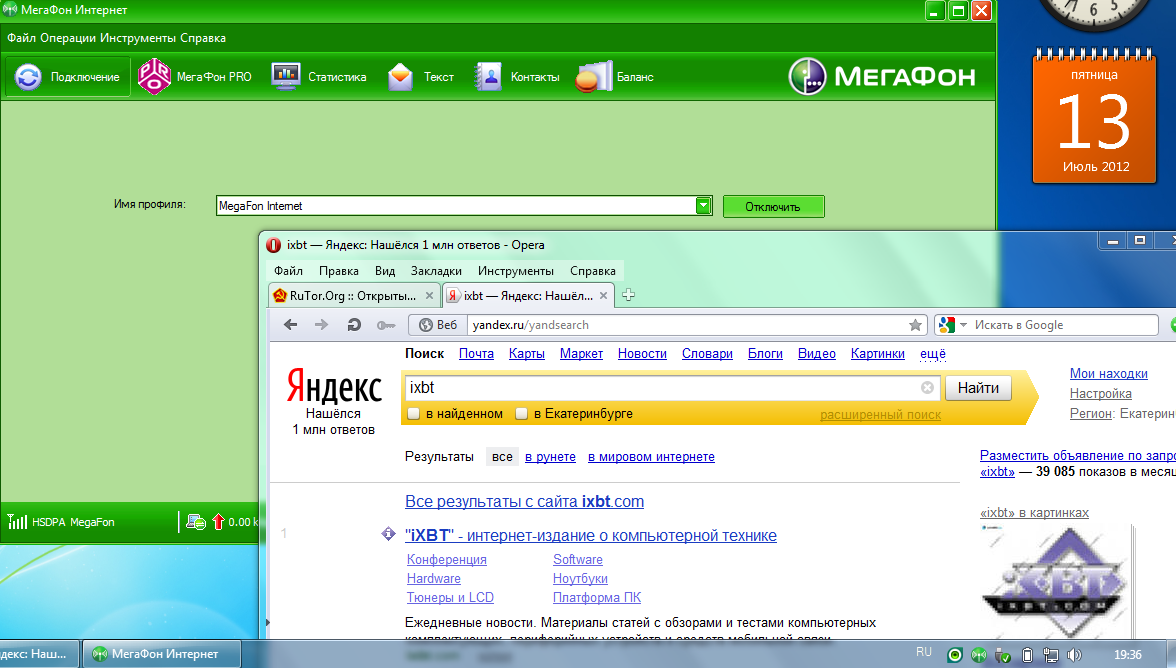
Task: Open the Google search engine dropdown in Opera
Action: pos(964,325)
